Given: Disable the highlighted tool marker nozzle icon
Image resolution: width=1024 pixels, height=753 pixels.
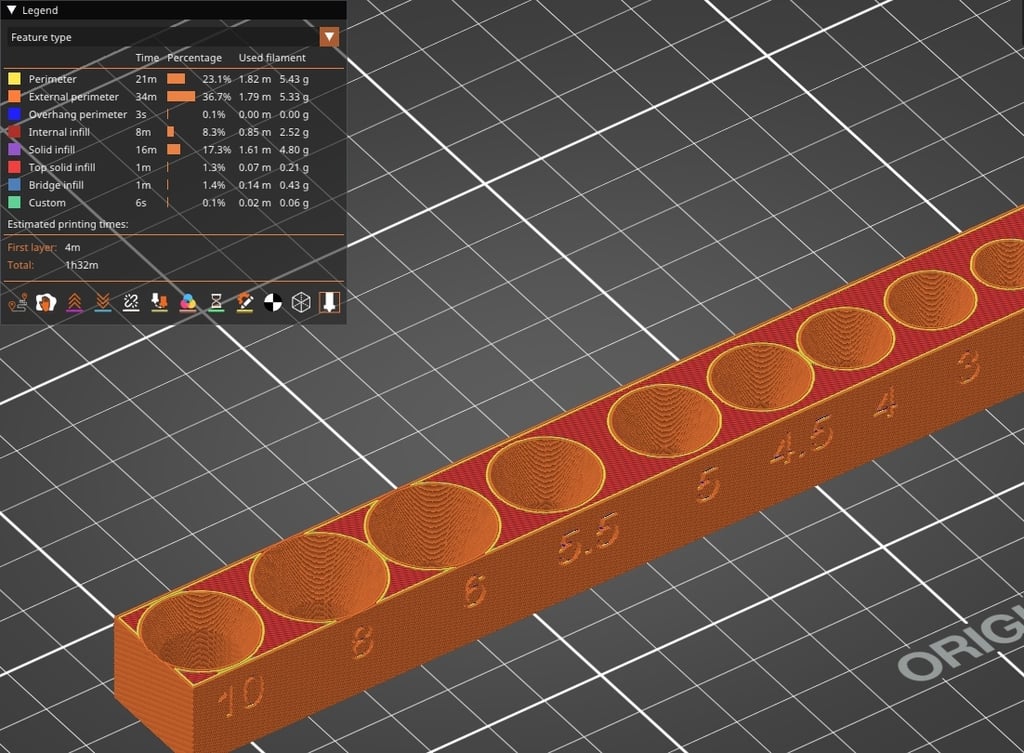Looking at the screenshot, I should pyautogui.click(x=329, y=302).
